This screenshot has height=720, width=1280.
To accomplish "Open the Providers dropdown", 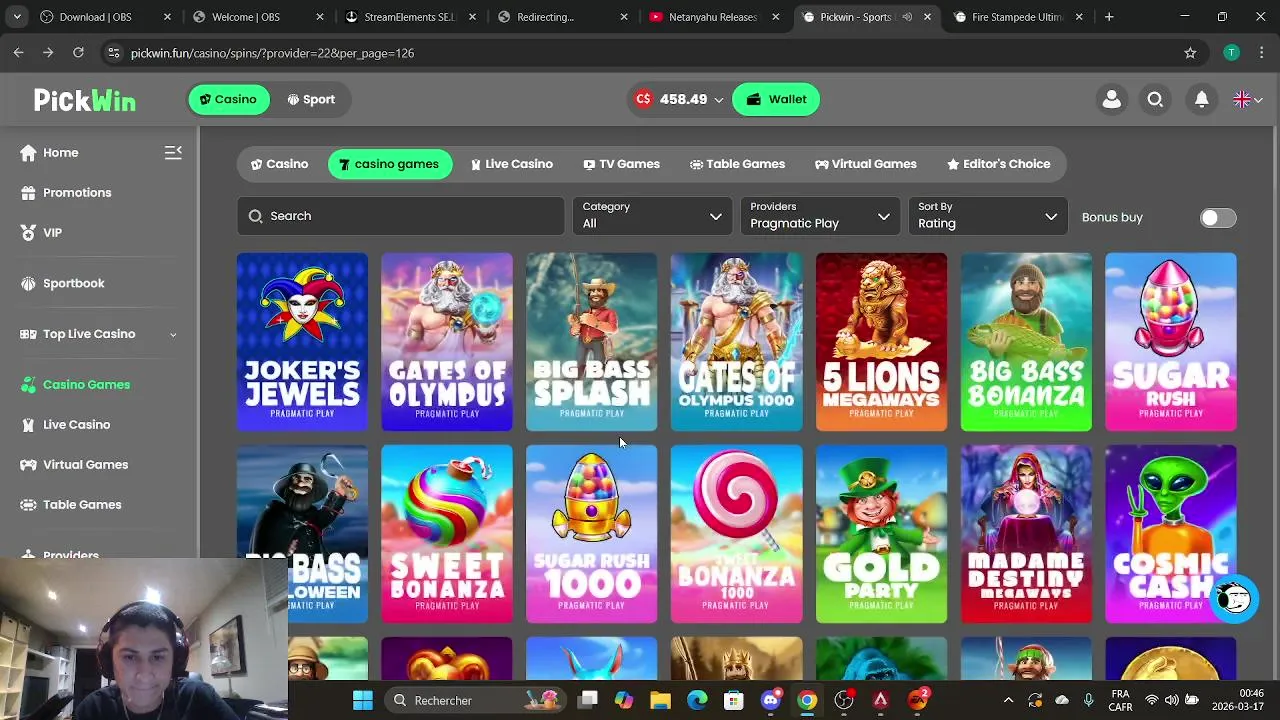I will tap(820, 216).
